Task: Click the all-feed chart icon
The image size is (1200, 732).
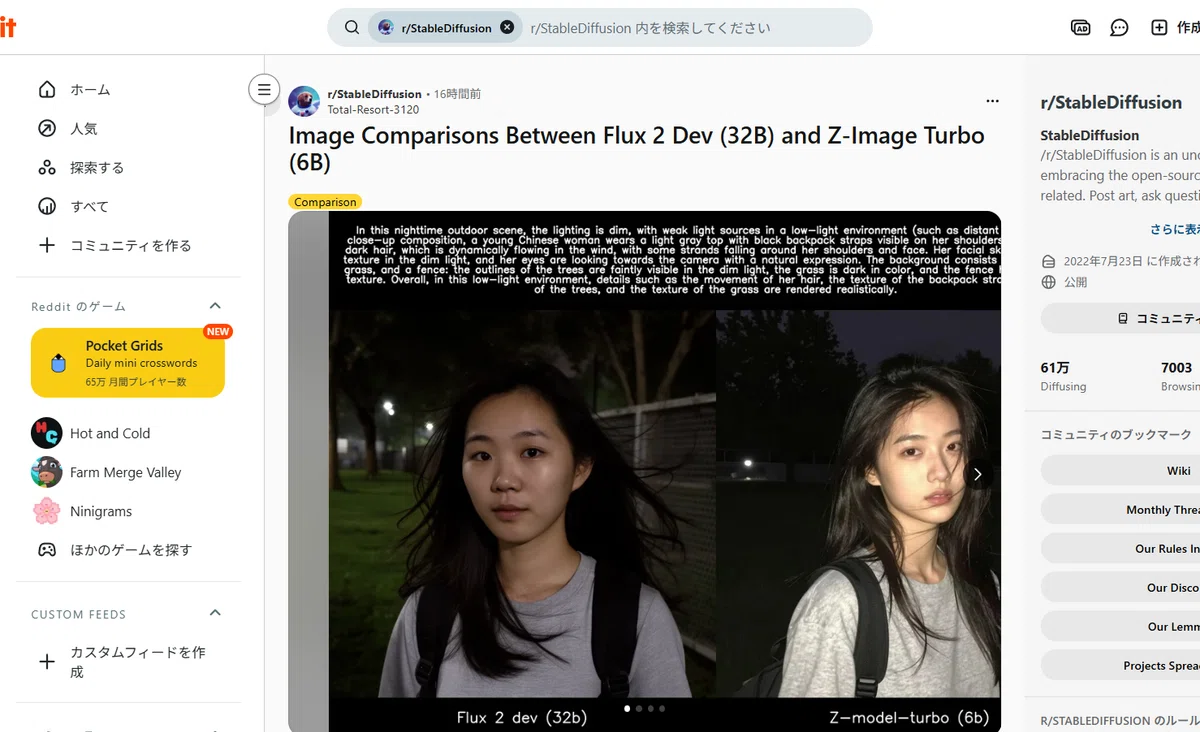Action: pyautogui.click(x=47, y=207)
